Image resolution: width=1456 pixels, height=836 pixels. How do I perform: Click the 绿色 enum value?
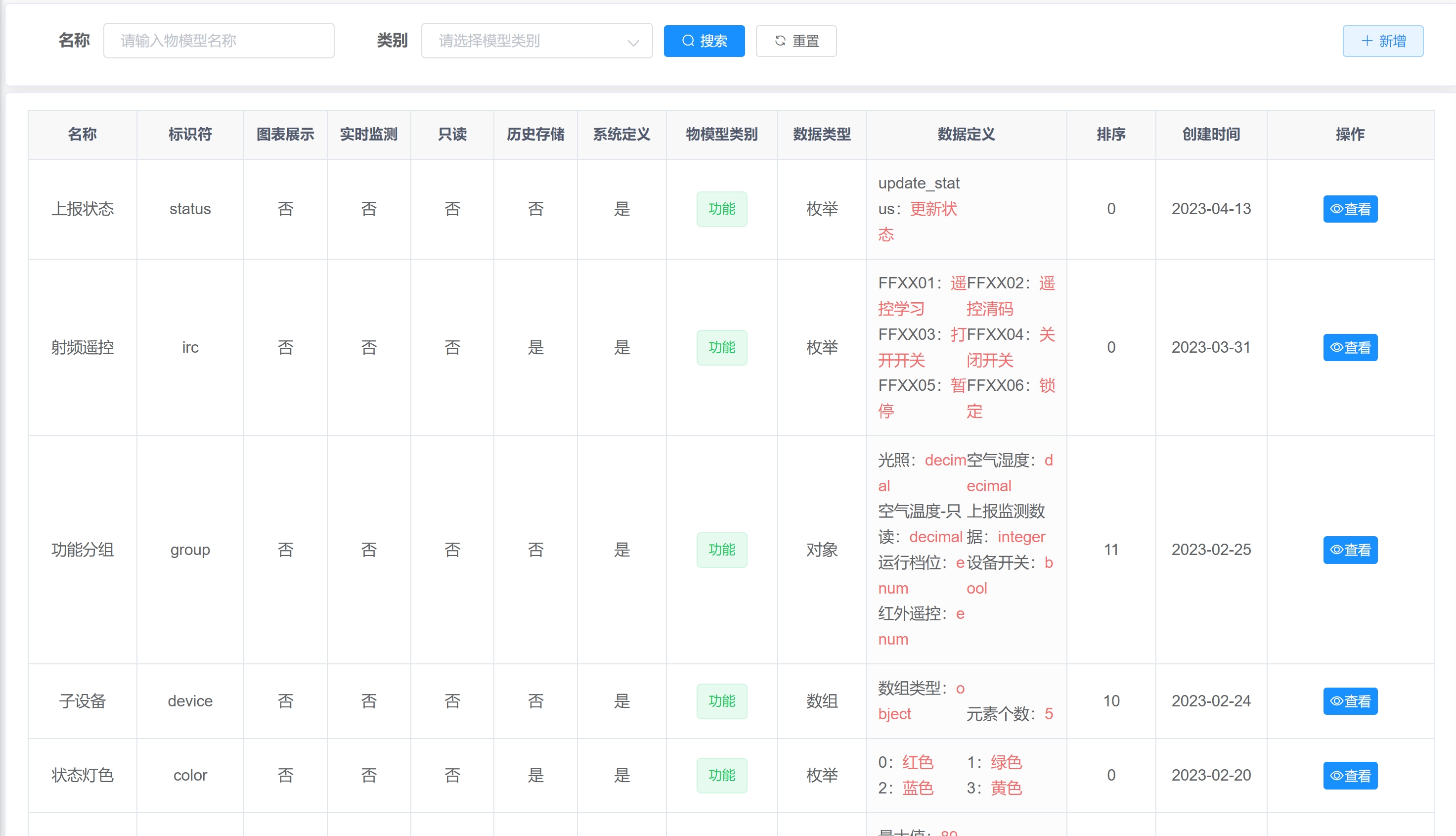(1006, 762)
